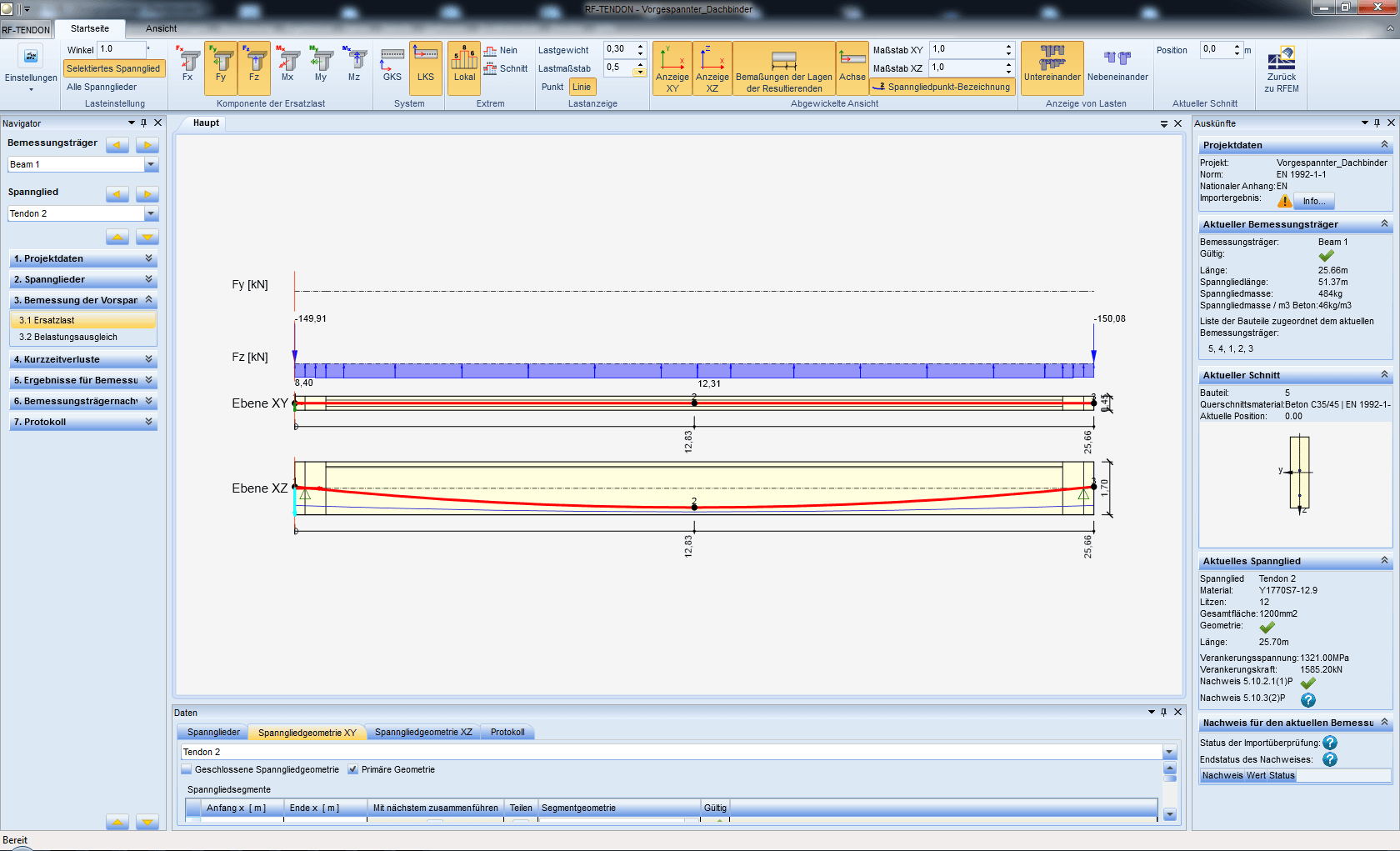Click the Mit nächstem zusammenführen column header

pyautogui.click(x=435, y=808)
